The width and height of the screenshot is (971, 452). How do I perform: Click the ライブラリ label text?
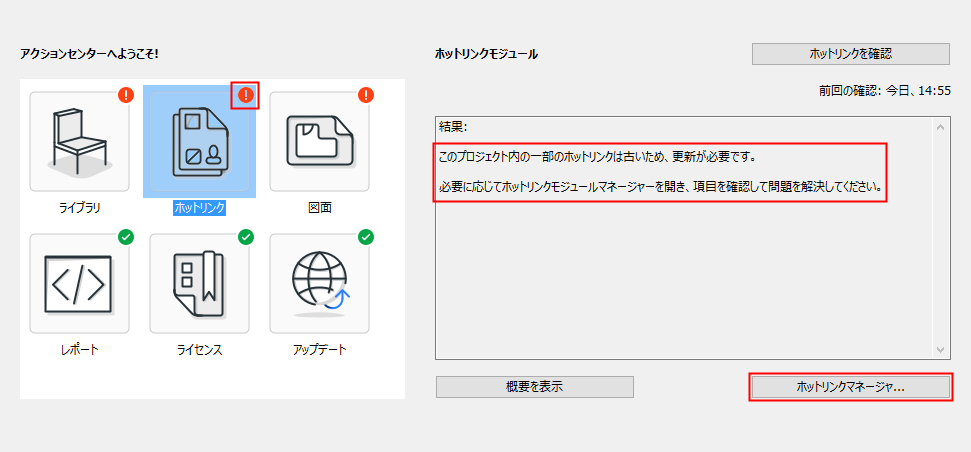(x=79, y=208)
